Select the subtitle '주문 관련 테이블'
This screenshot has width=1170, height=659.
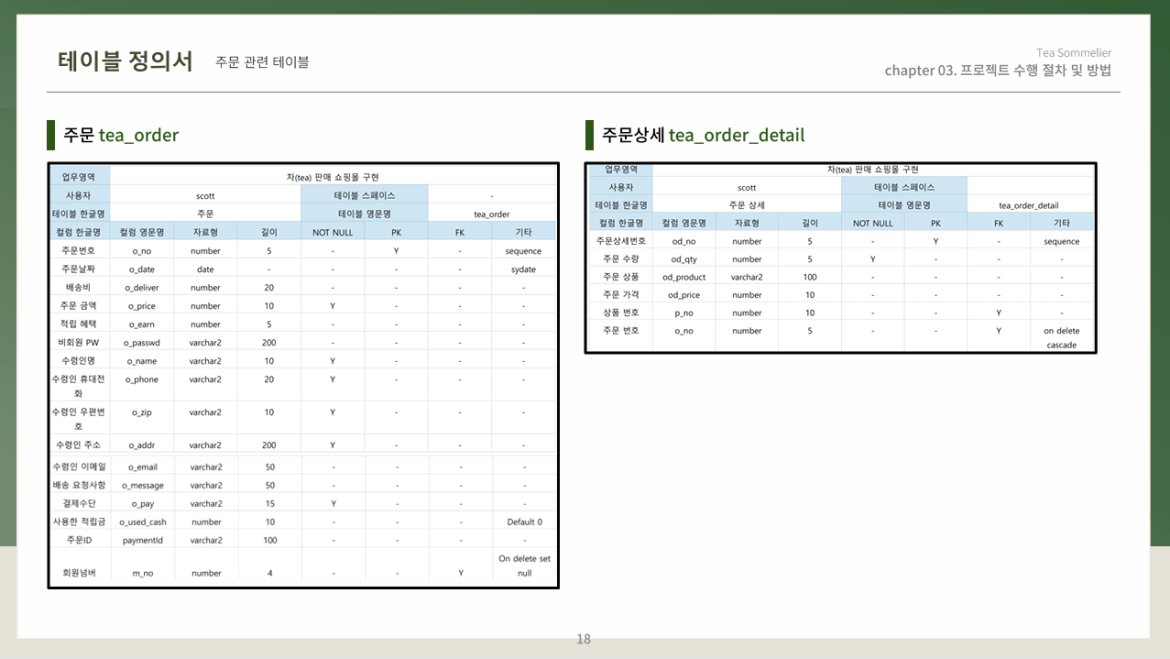(x=262, y=62)
